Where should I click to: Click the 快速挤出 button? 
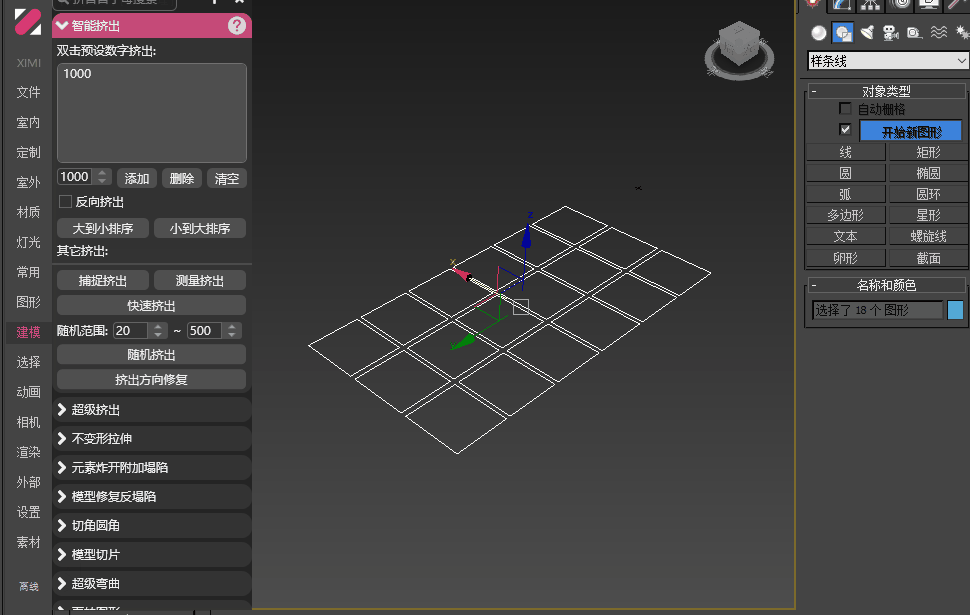tap(152, 306)
